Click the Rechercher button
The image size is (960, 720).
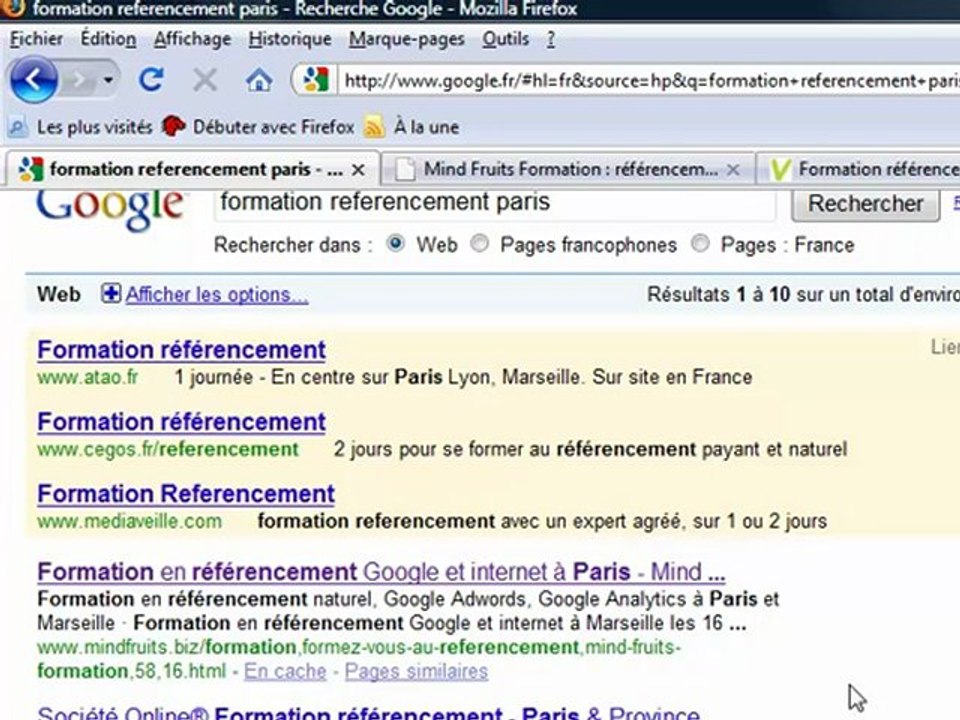pos(865,204)
